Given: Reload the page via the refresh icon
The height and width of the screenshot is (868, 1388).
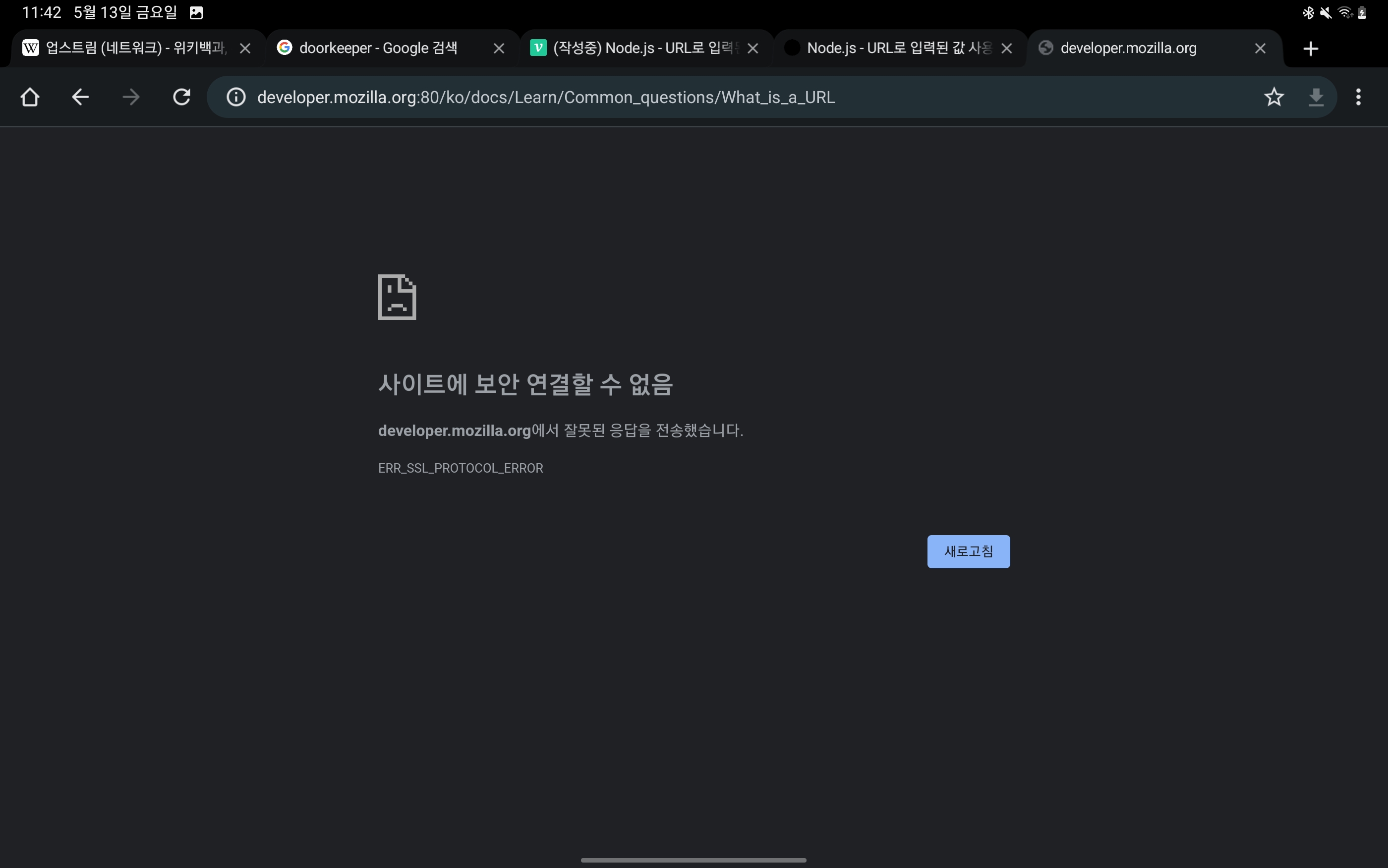Looking at the screenshot, I should tap(181, 97).
